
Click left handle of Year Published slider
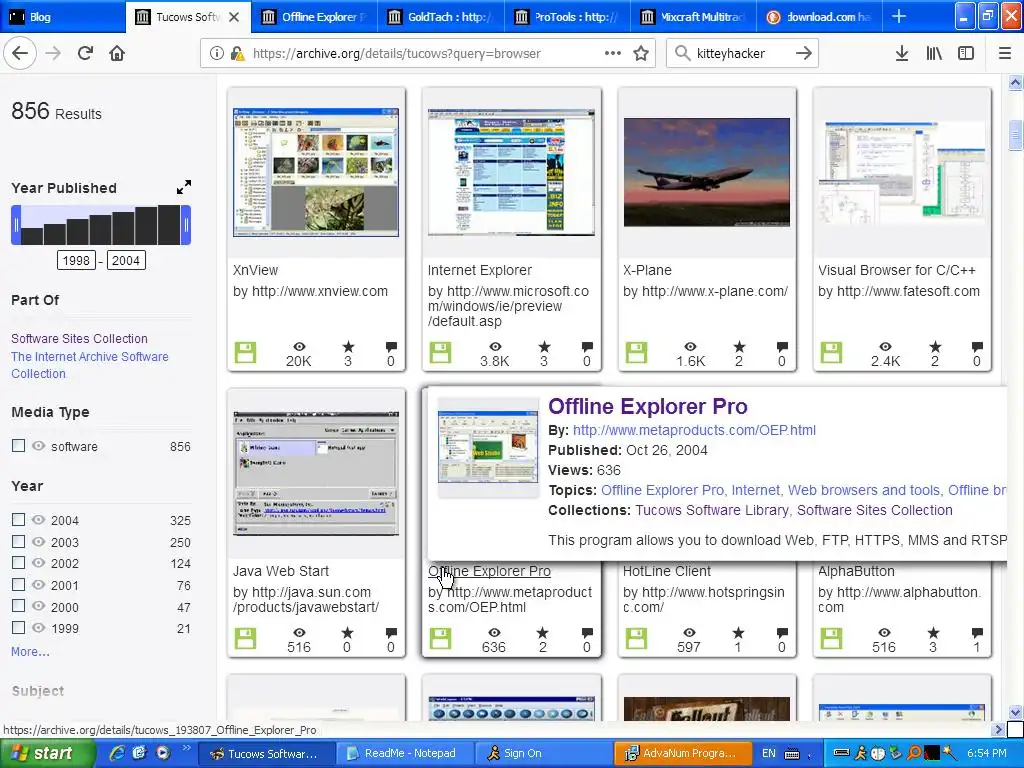click(x=16, y=225)
